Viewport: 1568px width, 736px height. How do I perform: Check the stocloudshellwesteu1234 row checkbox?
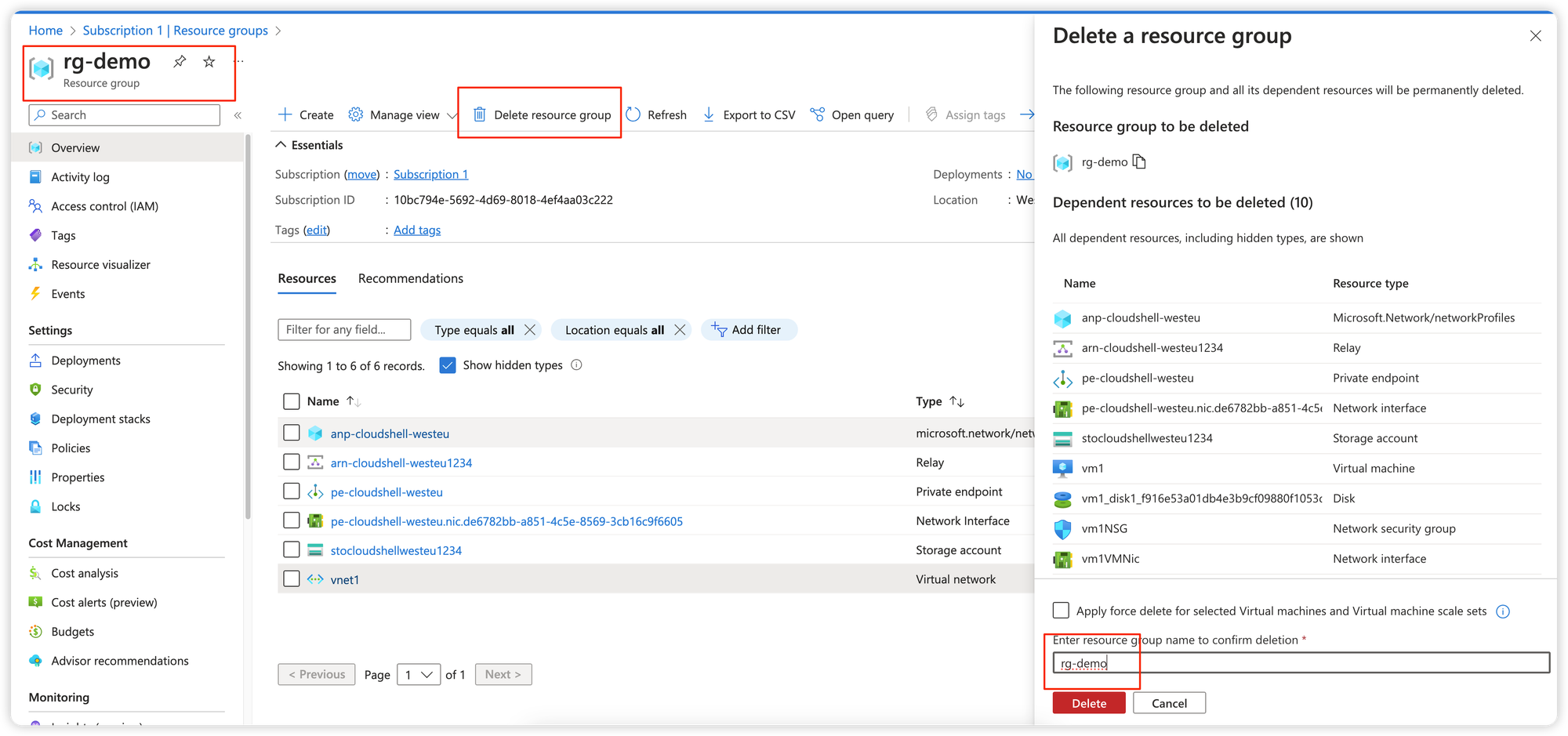pos(291,550)
